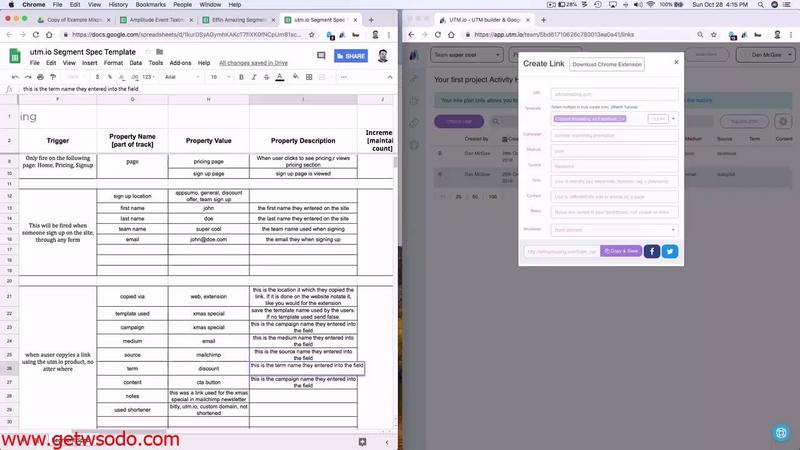This screenshot has height=450, width=800.
Task: Format selection as currency ($)
Action: tap(97, 77)
